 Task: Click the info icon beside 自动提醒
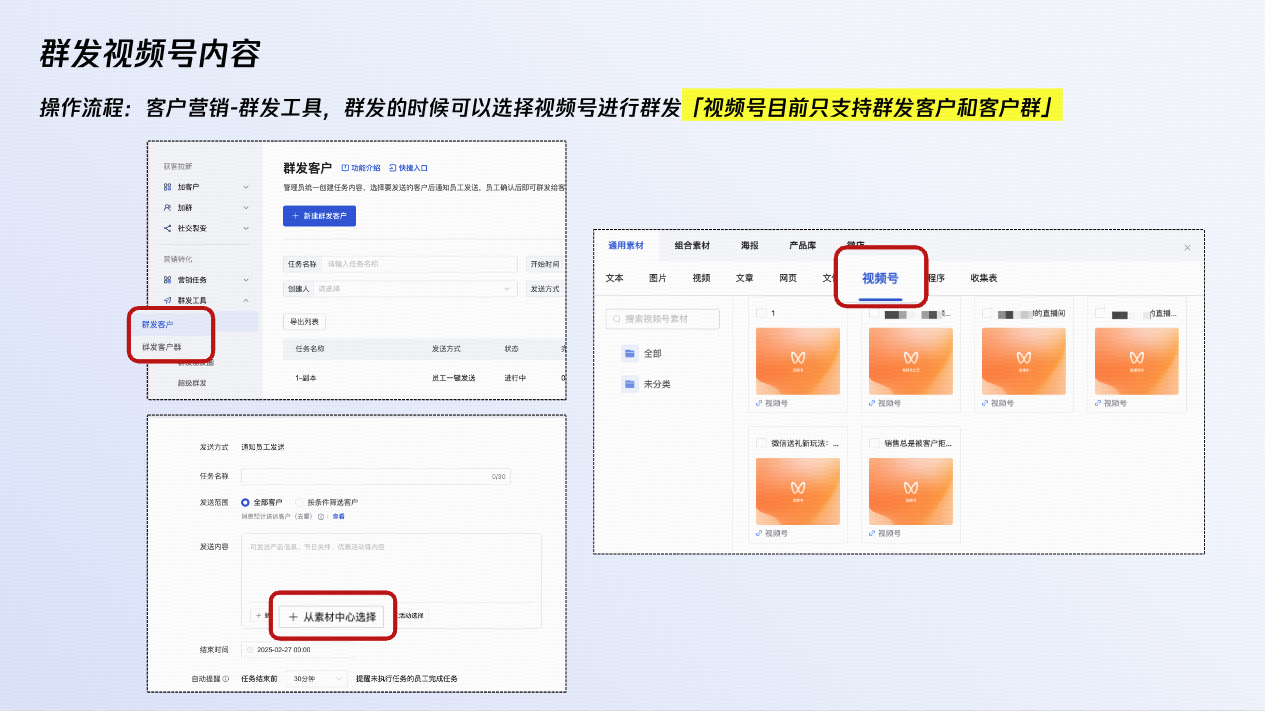225,678
